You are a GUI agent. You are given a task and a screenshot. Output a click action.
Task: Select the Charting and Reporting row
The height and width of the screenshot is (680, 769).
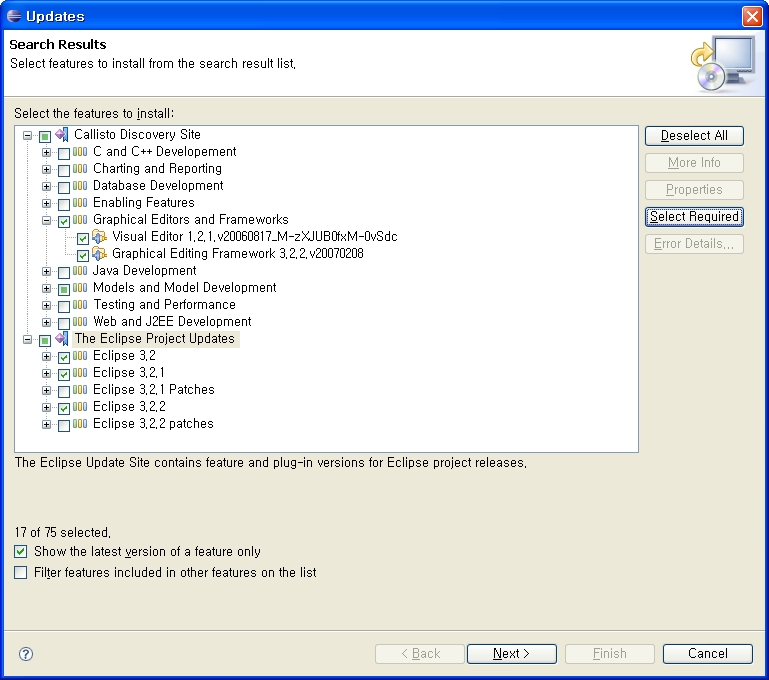(157, 169)
